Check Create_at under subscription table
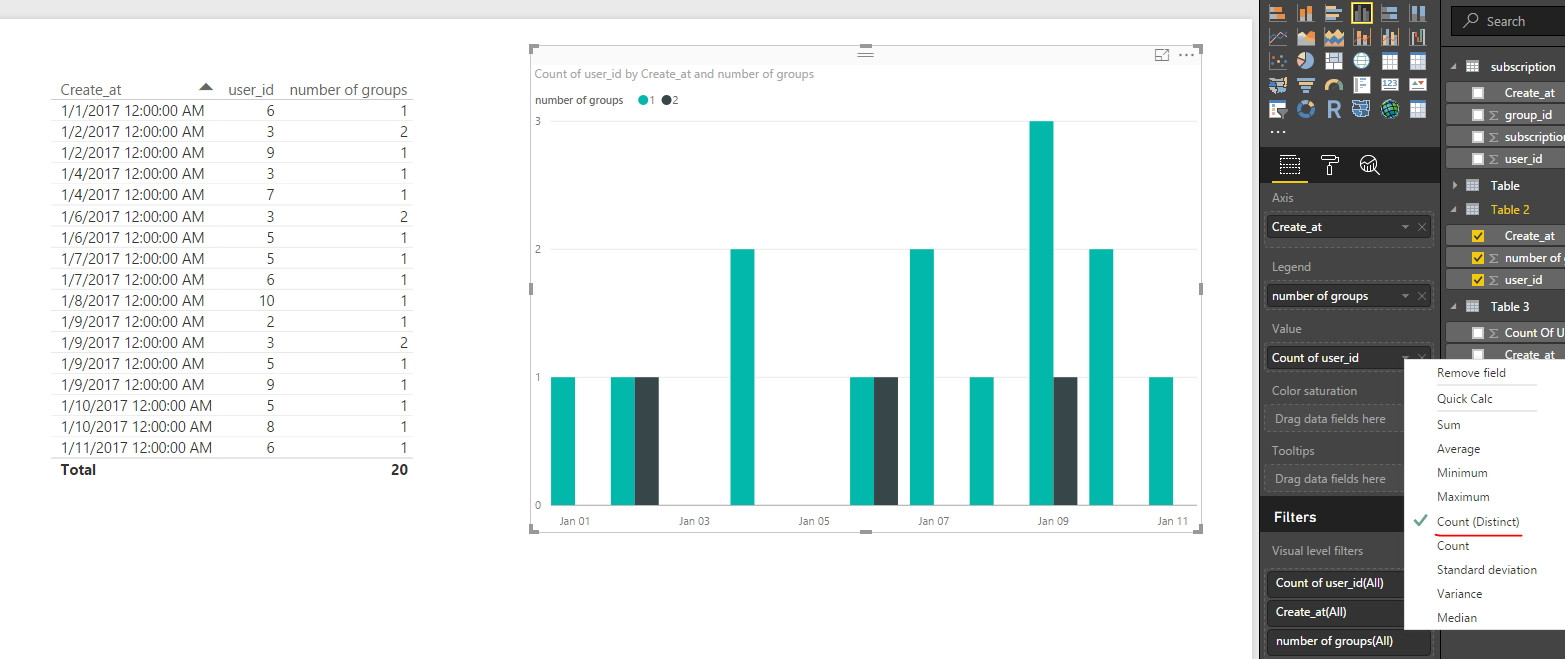The width and height of the screenshot is (1565, 659). 1478,92
